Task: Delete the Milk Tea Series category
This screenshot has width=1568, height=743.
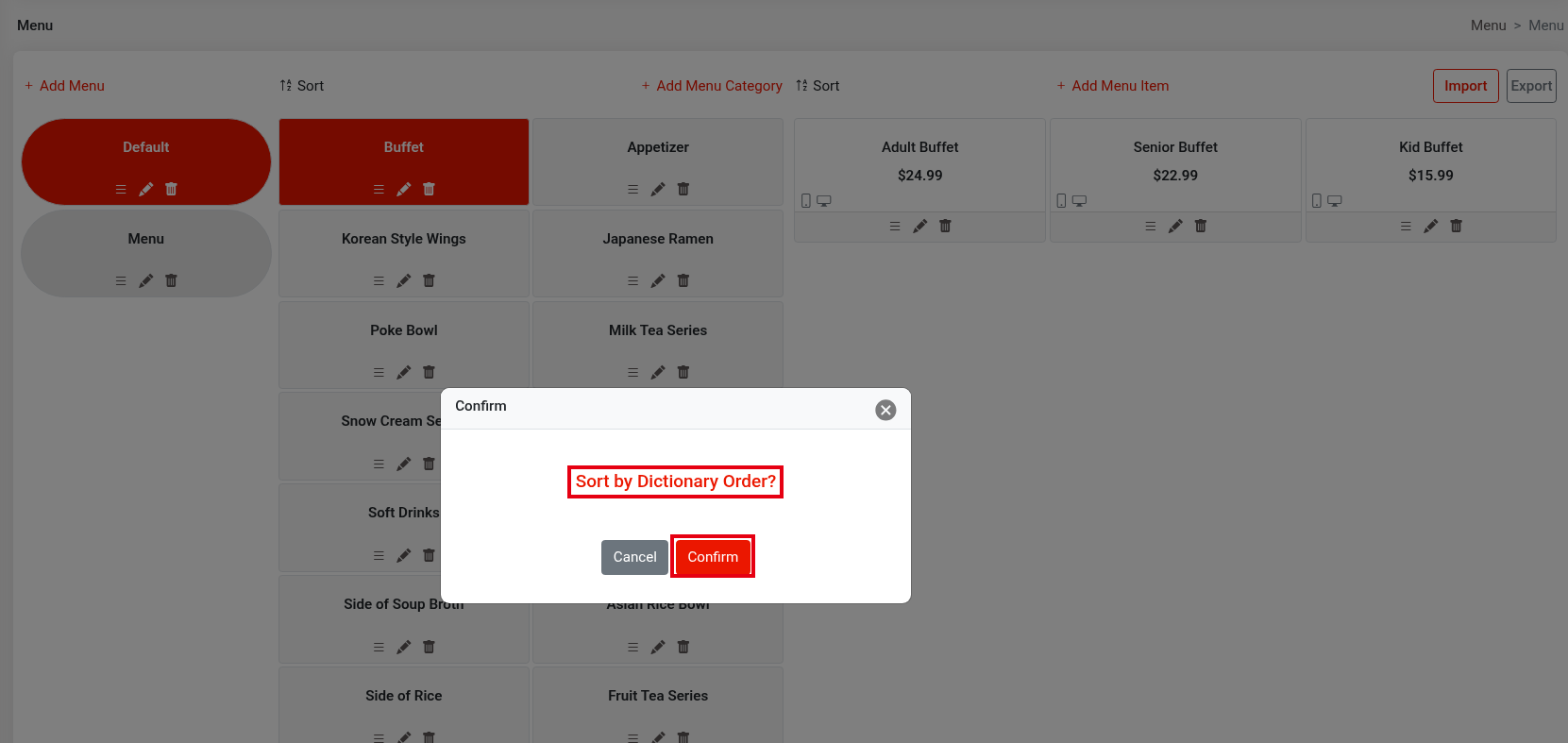Action: click(683, 372)
